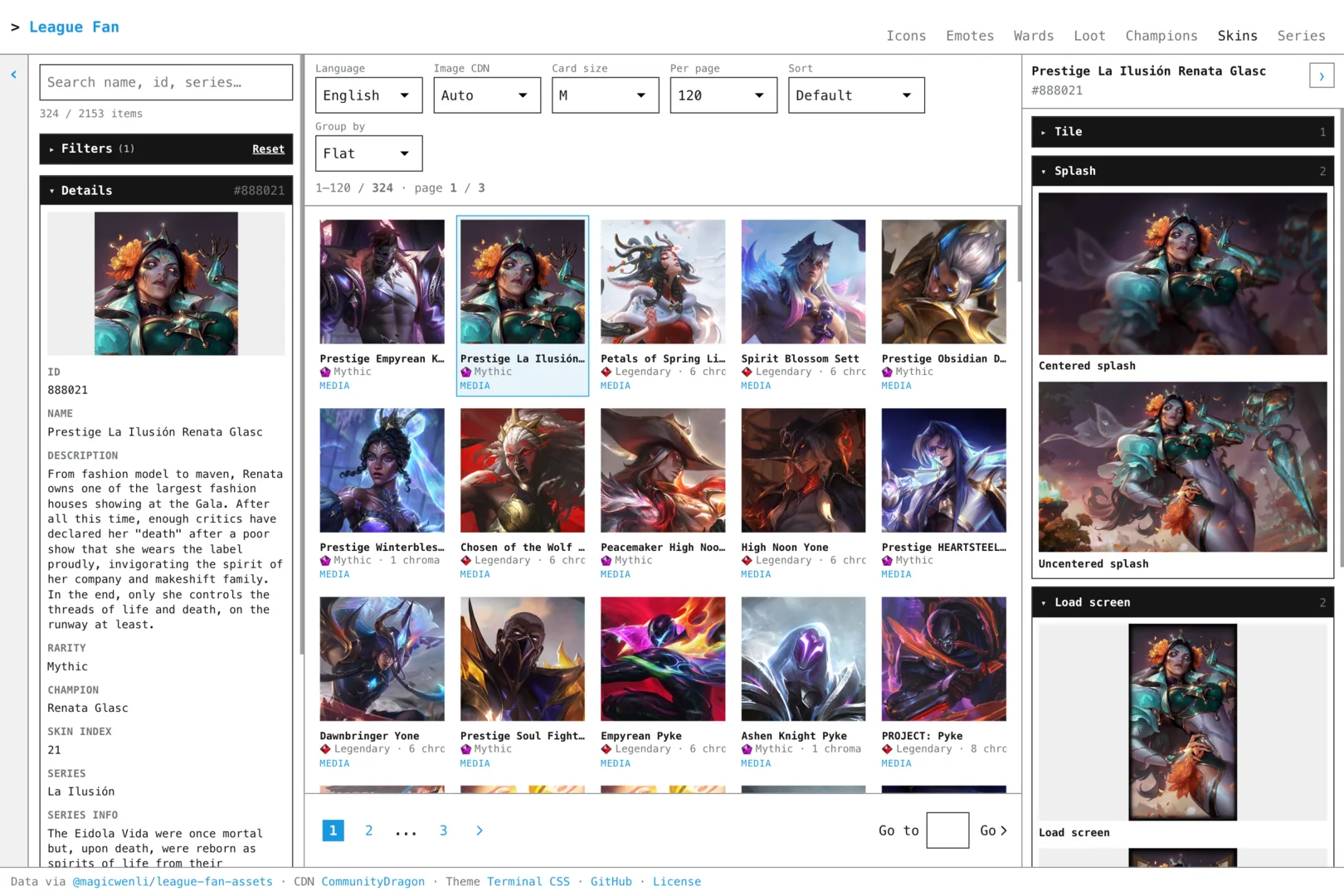Focus the search name, id, series field
The image size is (1344, 896).
pyautogui.click(x=166, y=82)
